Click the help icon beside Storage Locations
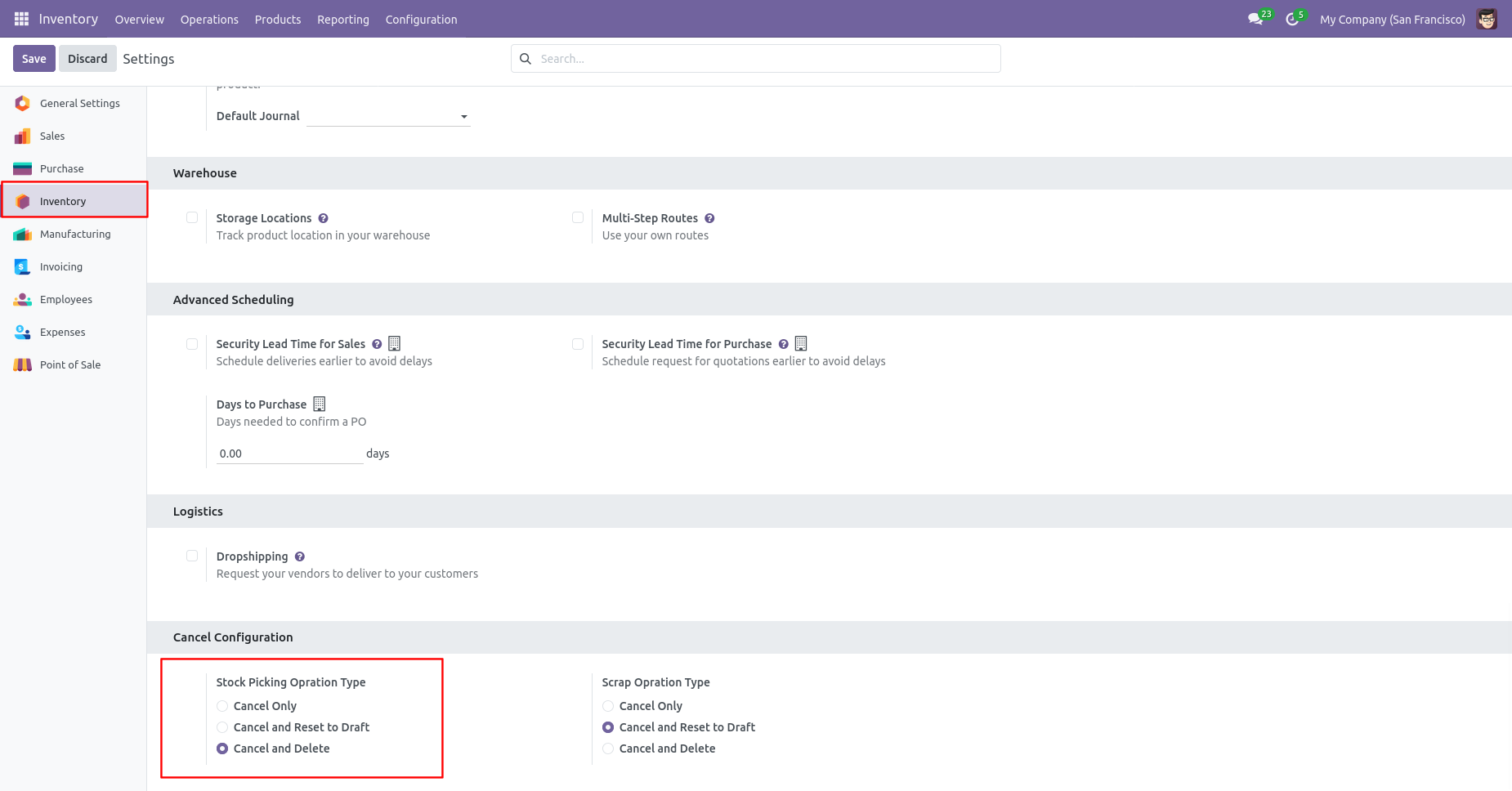 click(324, 218)
